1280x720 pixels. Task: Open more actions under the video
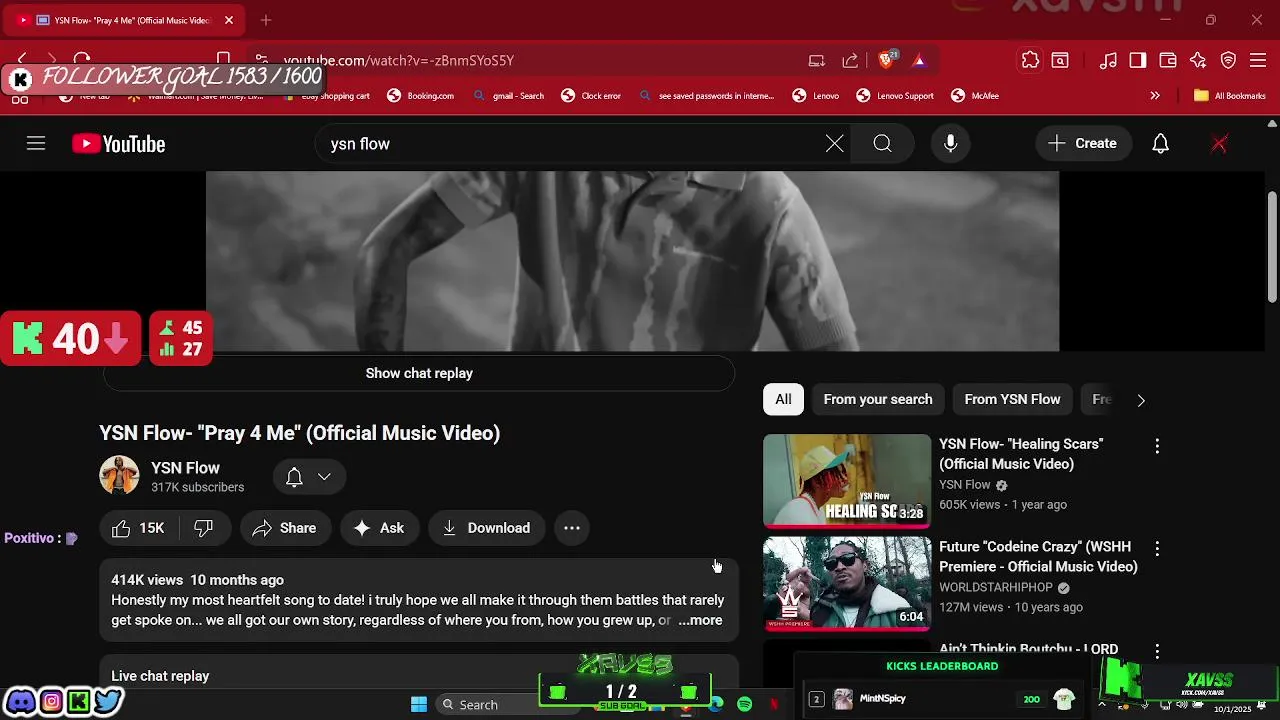(572, 528)
